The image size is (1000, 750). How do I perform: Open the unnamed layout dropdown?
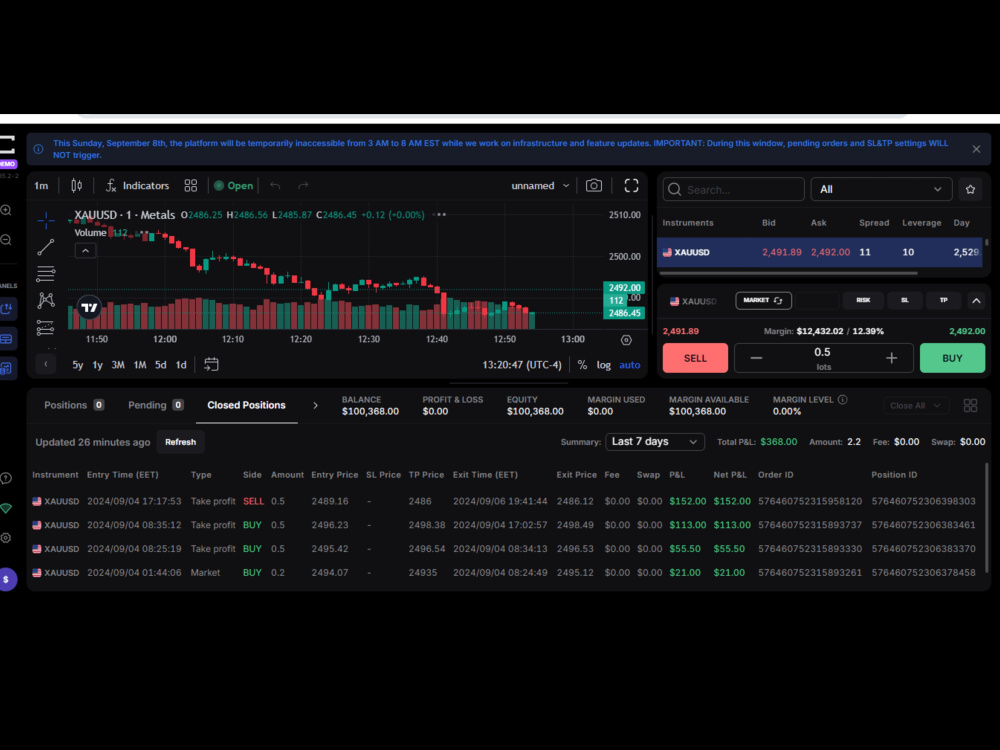(540, 185)
